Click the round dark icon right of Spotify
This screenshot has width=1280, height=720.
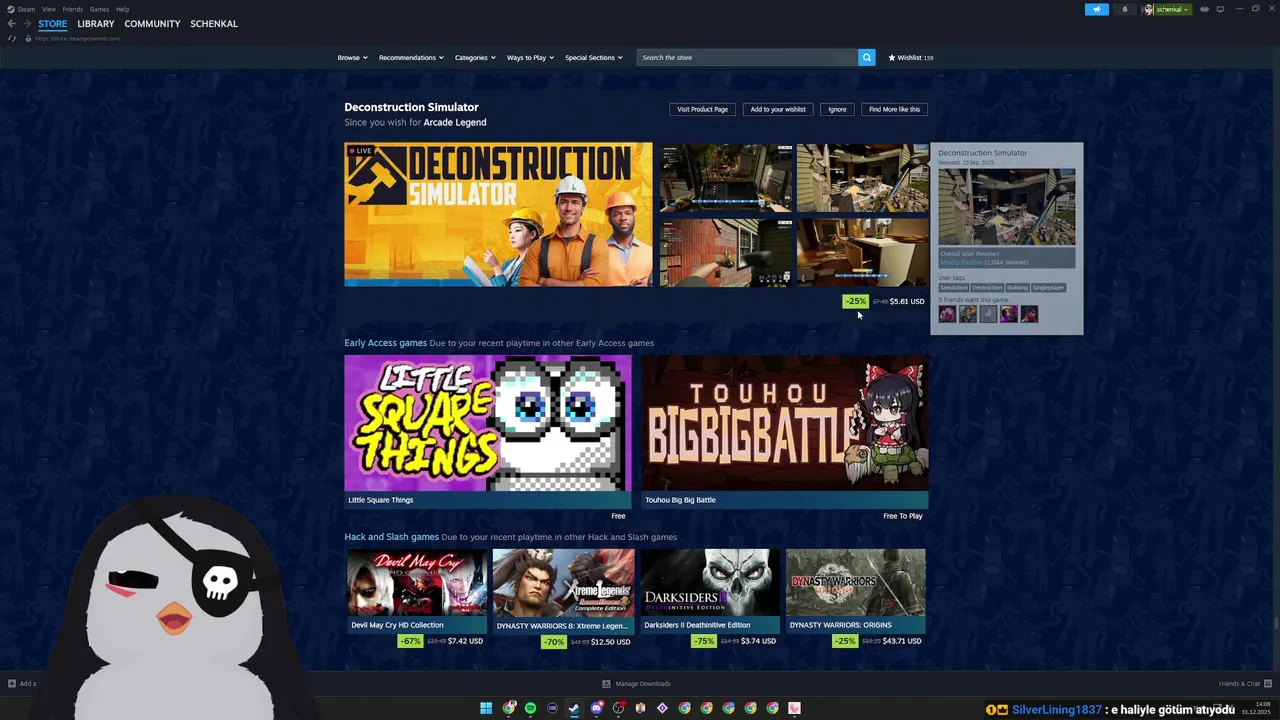(x=552, y=708)
